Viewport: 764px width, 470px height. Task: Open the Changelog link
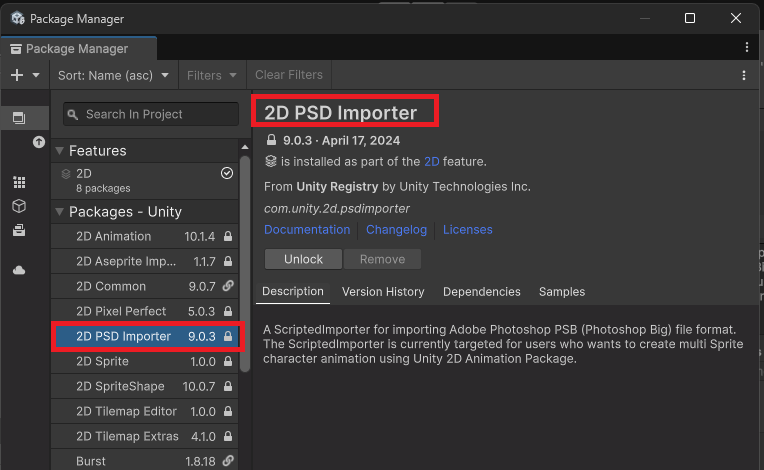coord(396,230)
